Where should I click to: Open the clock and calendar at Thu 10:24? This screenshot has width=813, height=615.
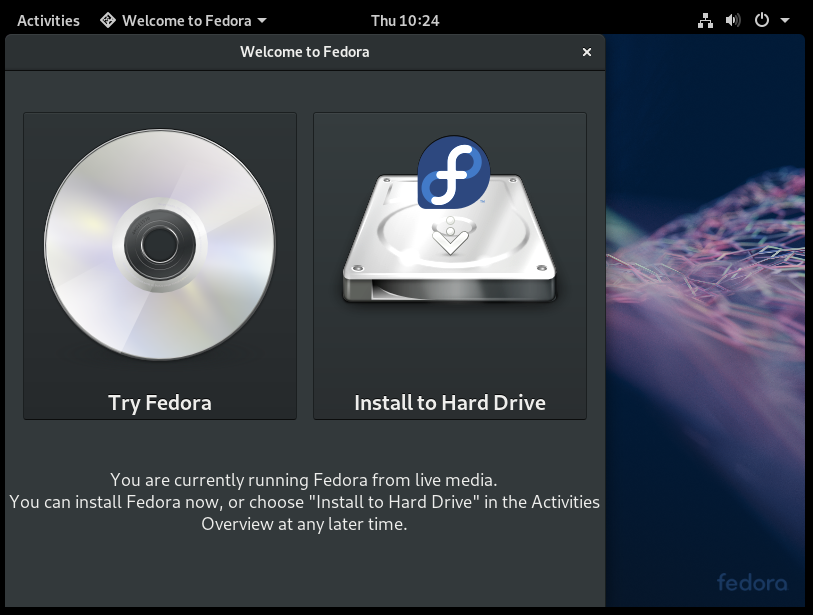[x=405, y=21]
